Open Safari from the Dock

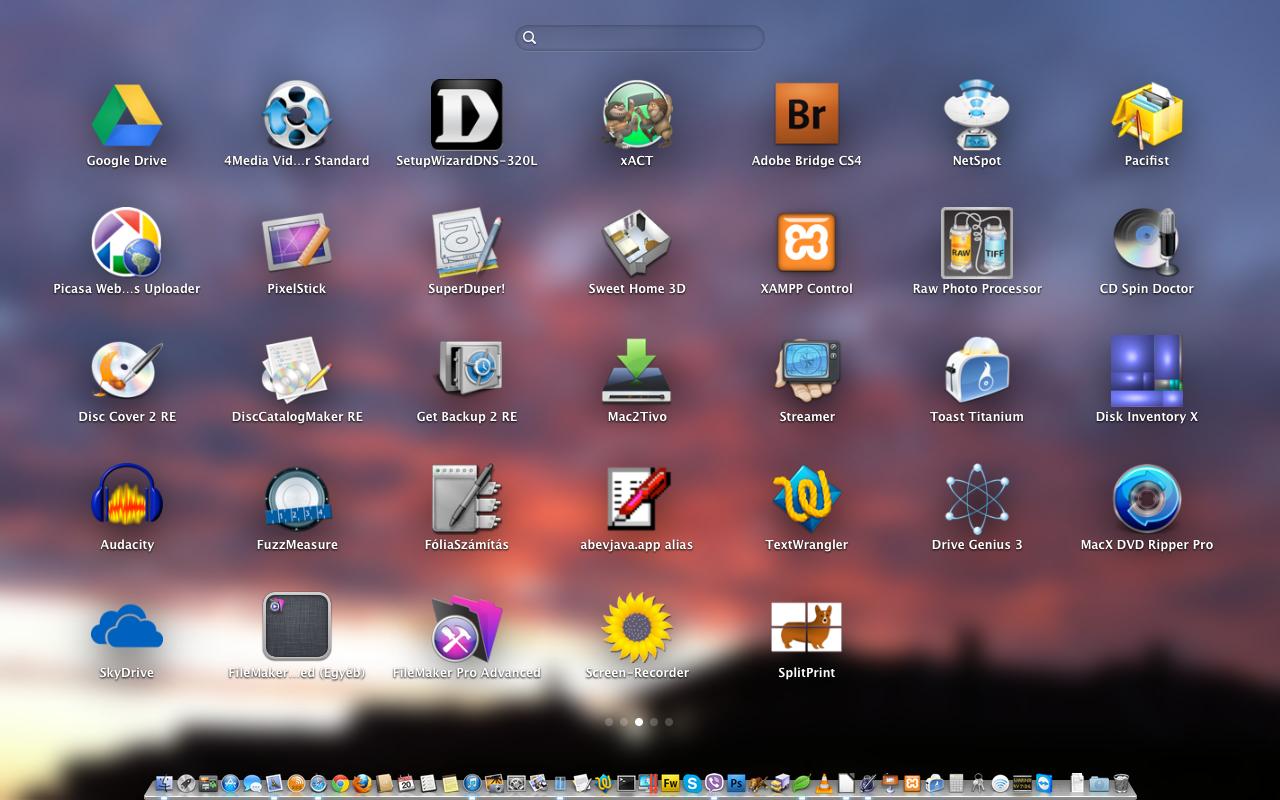(318, 783)
